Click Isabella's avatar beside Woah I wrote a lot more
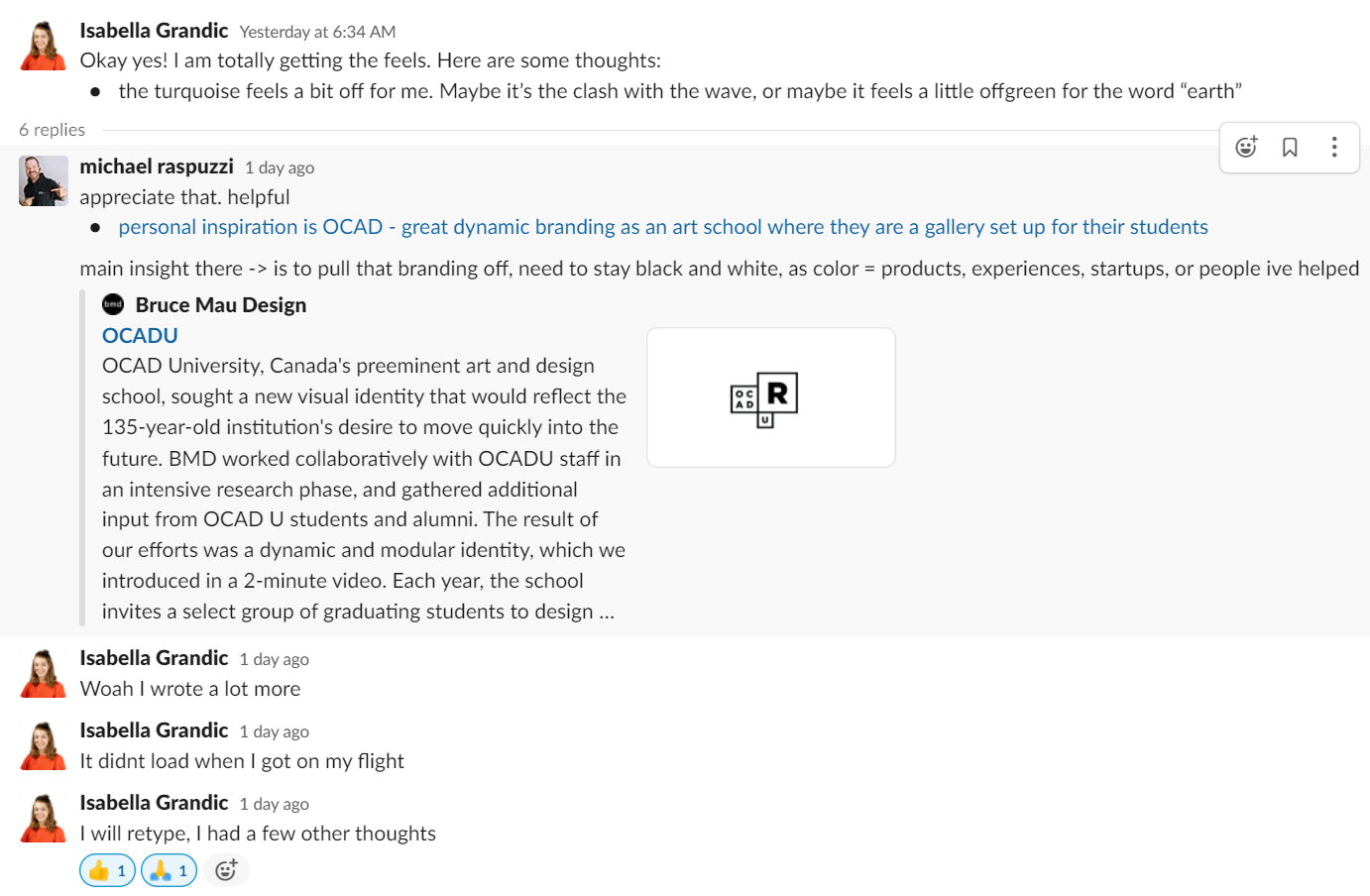 (44, 674)
